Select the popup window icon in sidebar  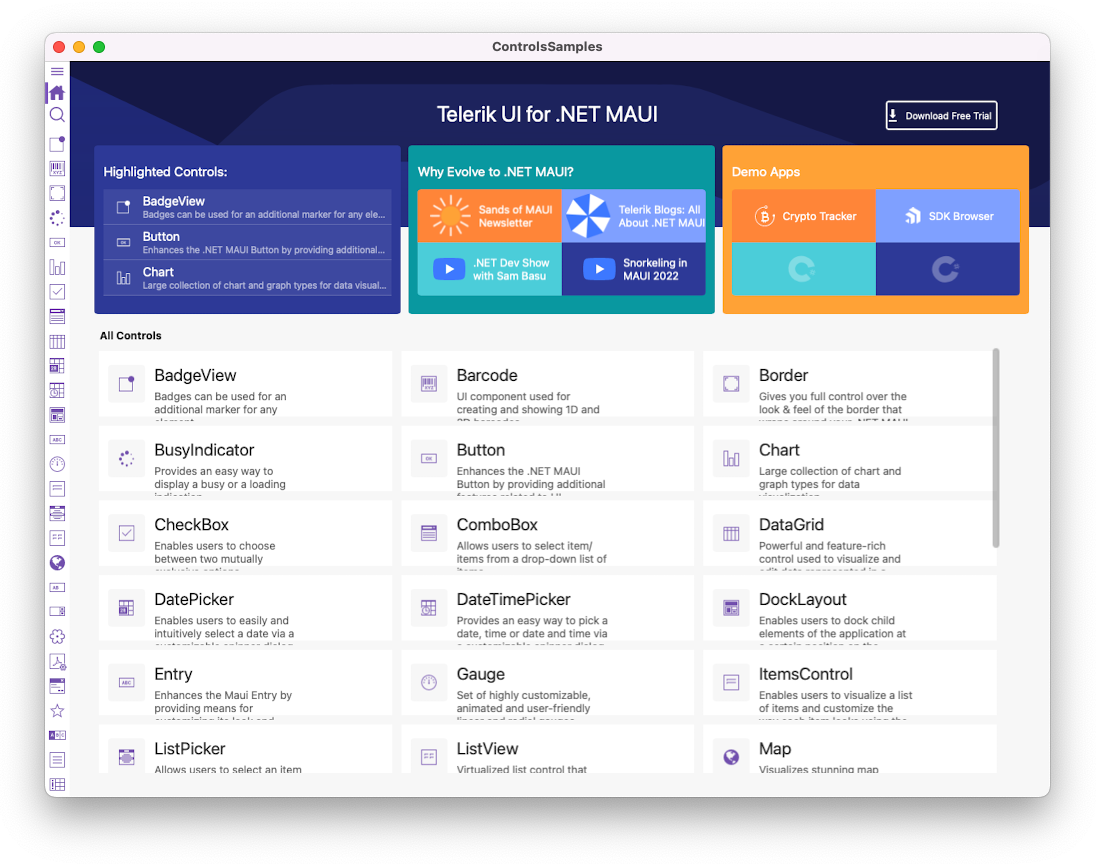(x=57, y=686)
